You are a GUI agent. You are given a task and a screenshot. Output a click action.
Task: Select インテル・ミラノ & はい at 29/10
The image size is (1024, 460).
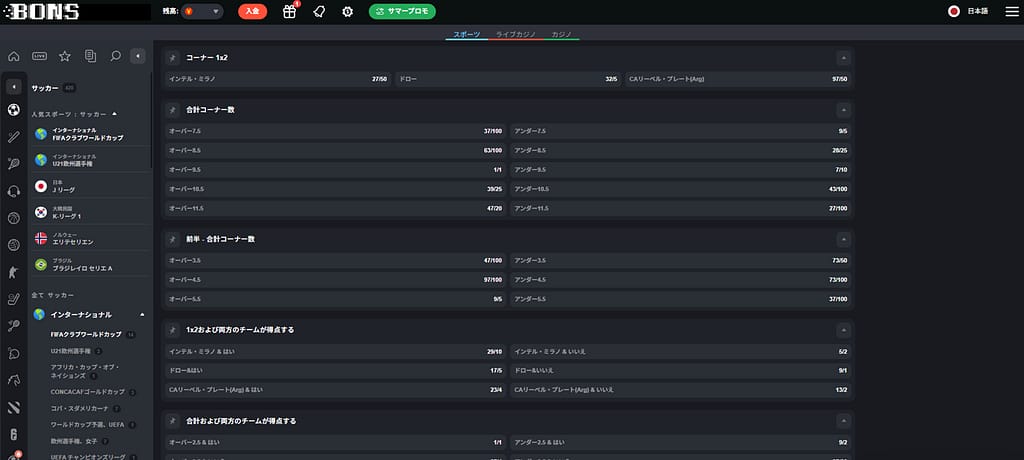click(336, 352)
